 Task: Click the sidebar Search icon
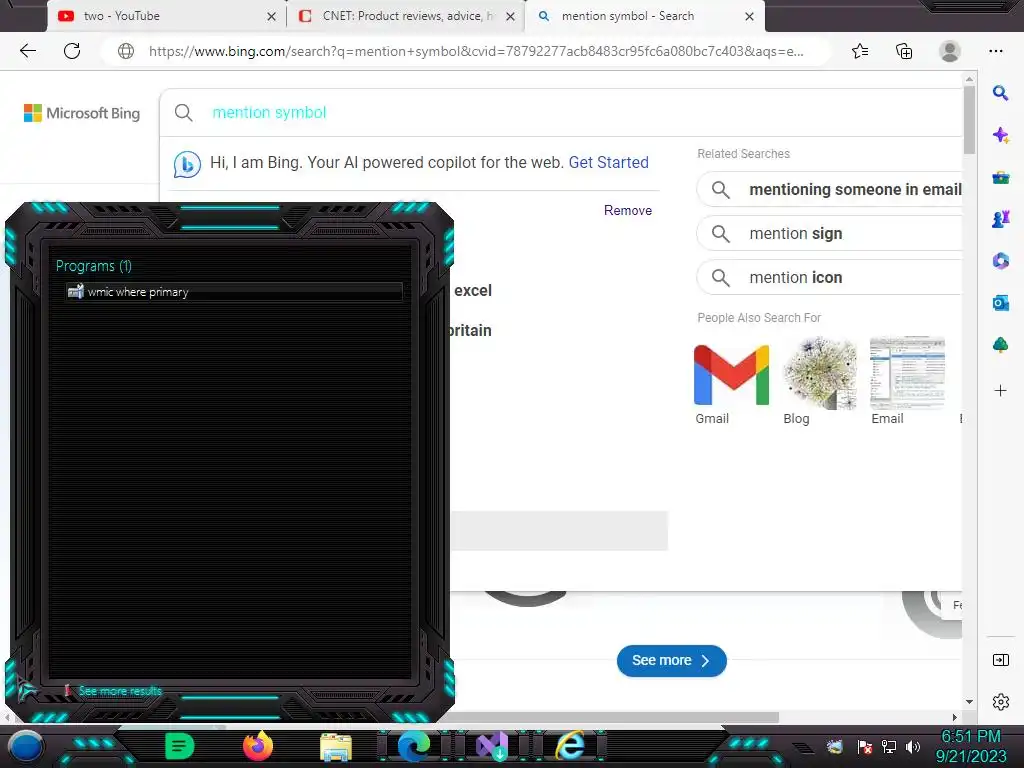click(1000, 93)
